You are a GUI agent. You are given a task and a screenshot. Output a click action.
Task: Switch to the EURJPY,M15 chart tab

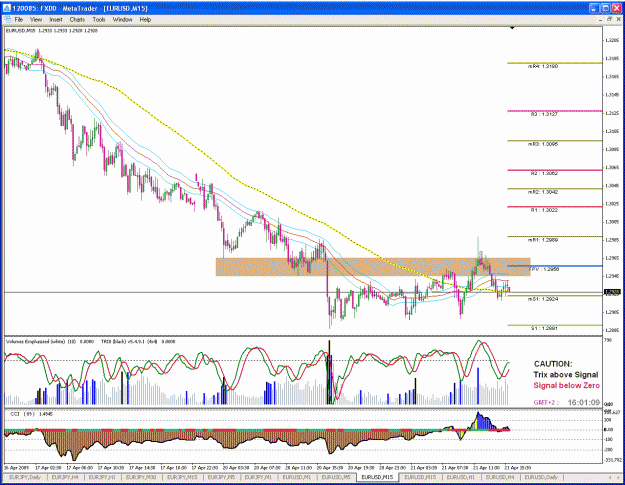(182, 477)
